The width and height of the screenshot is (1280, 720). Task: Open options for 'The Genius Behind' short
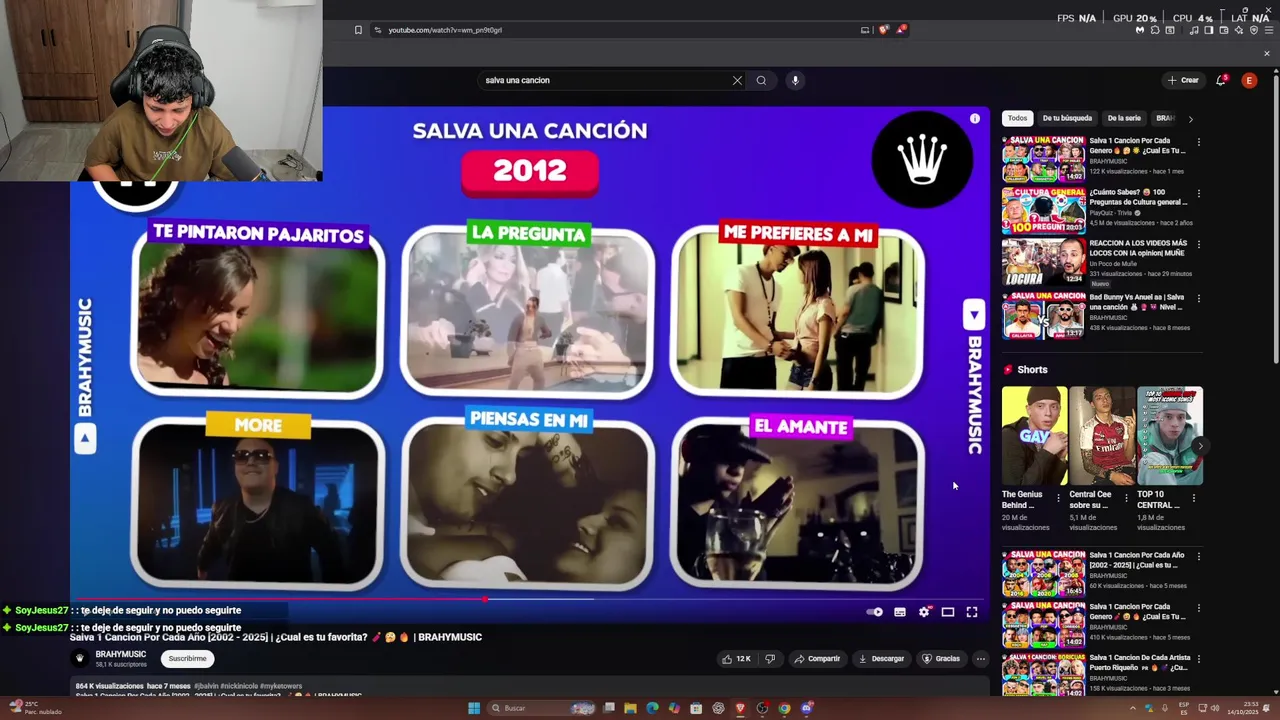(1058, 498)
